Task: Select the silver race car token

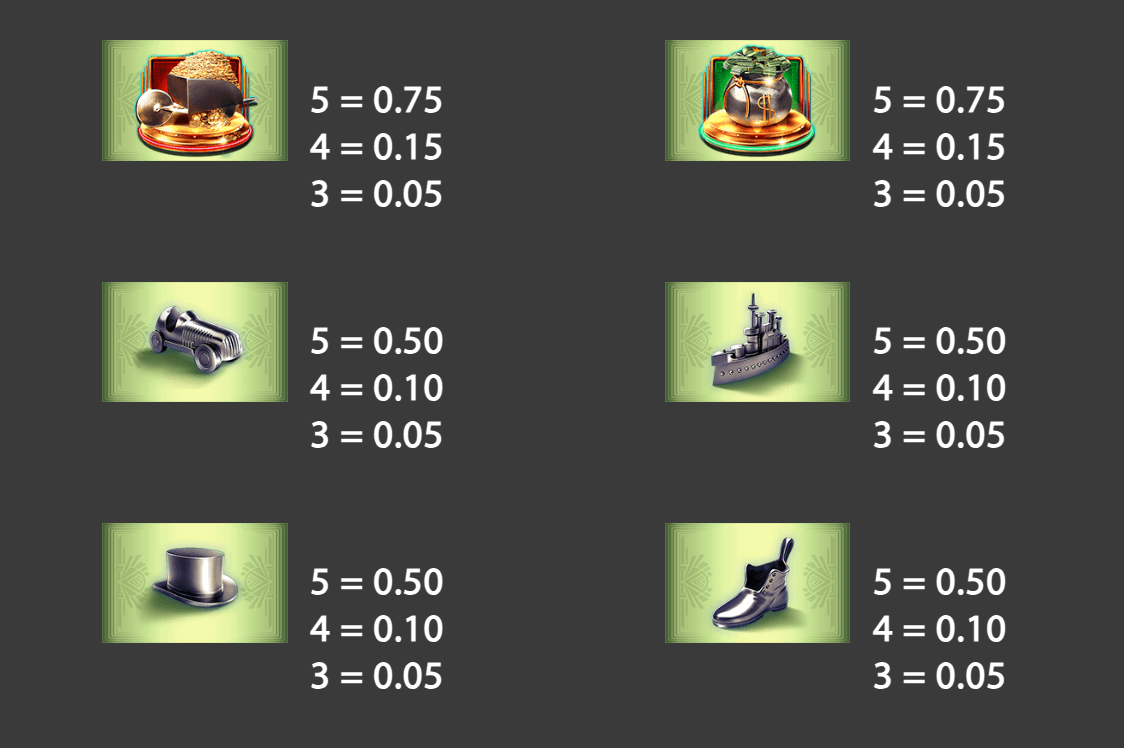Action: click(x=195, y=341)
